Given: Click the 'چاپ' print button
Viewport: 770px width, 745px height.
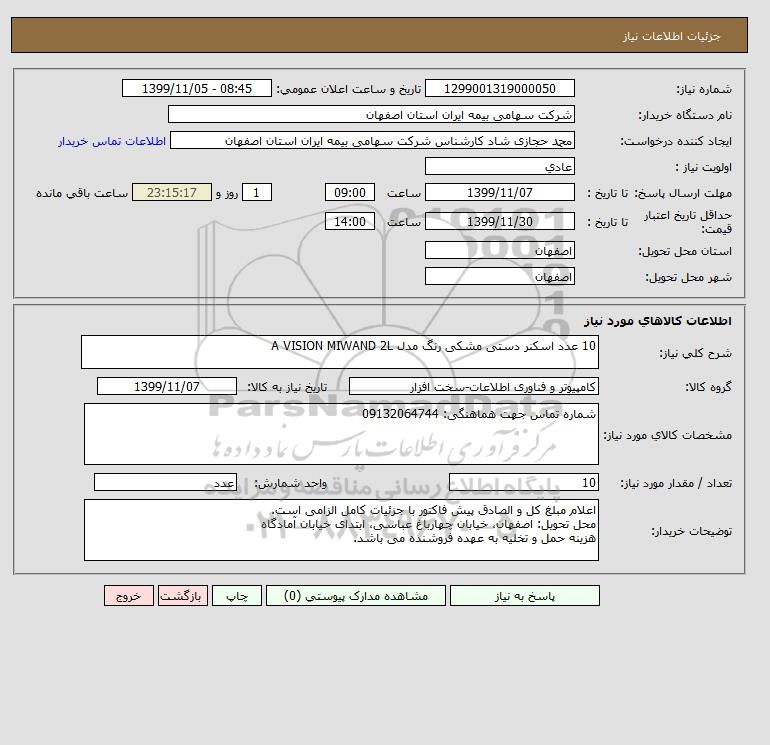Looking at the screenshot, I should click(x=237, y=596).
